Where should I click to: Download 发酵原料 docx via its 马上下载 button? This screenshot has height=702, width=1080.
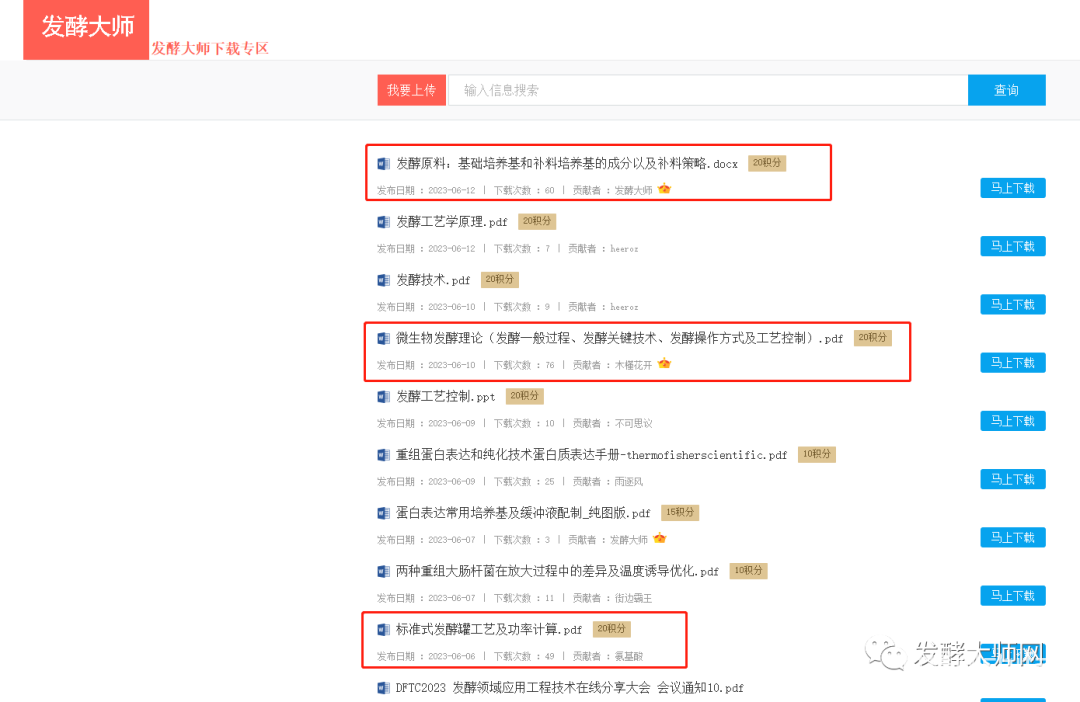(x=1012, y=188)
